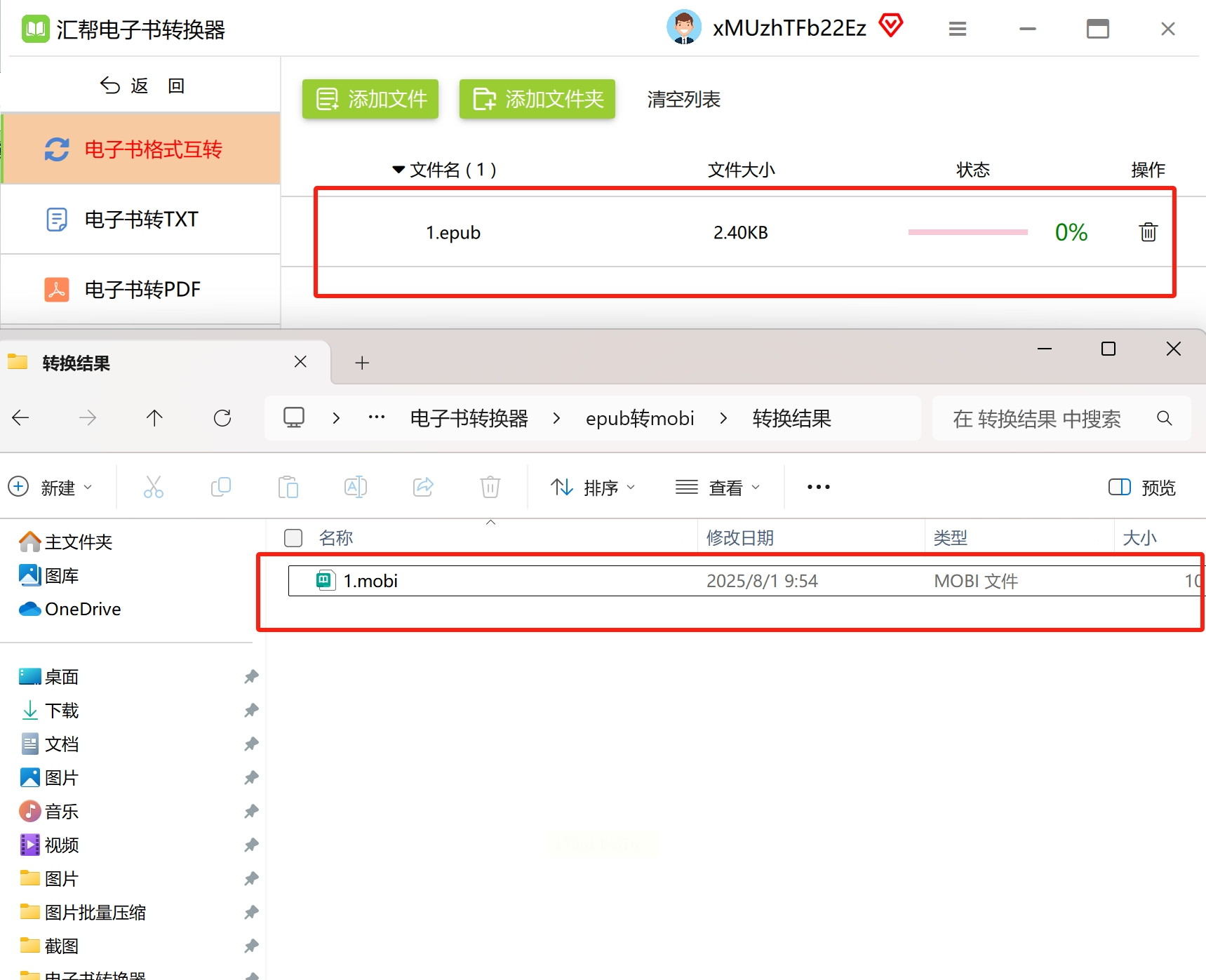
Task: Tick the select-all checkbox beside 名称
Action: [293, 538]
